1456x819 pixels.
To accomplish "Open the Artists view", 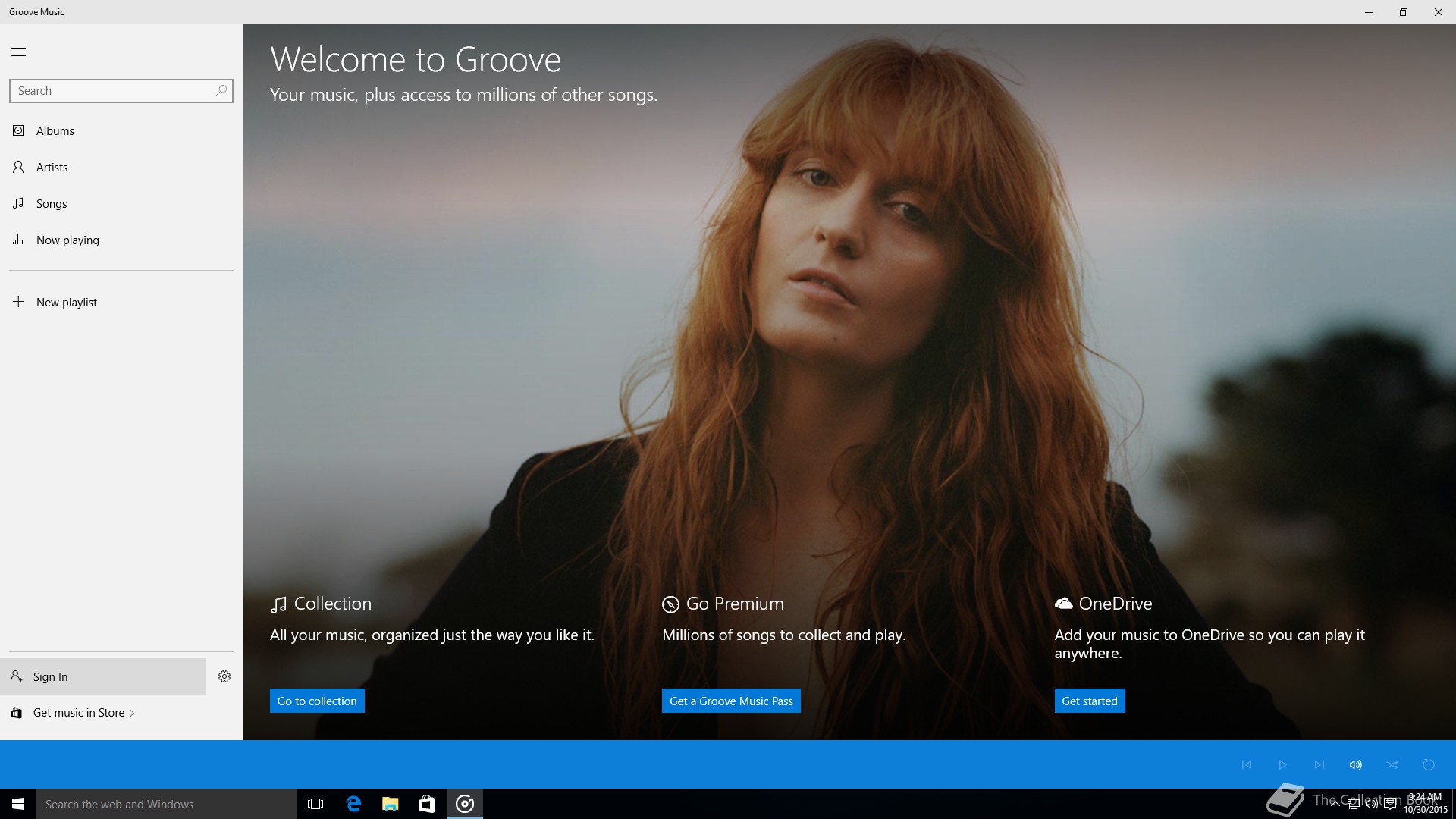I will [x=121, y=167].
